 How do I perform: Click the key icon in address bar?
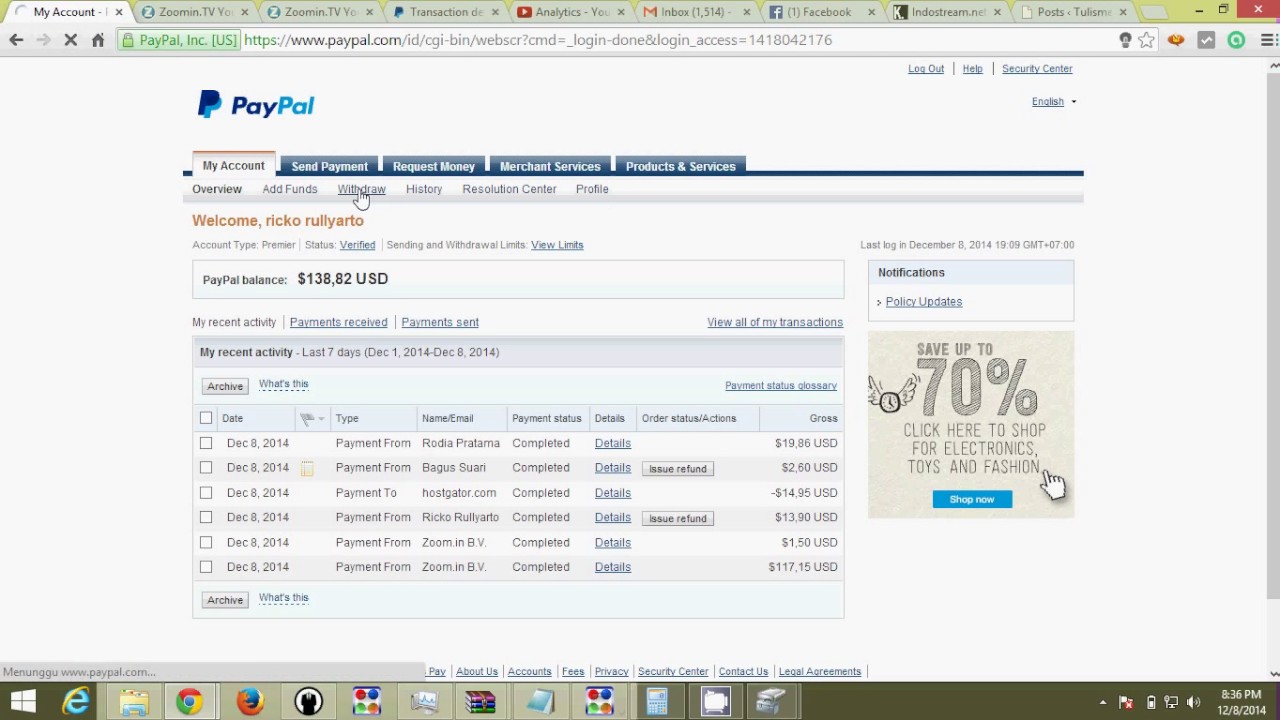[x=1125, y=40]
